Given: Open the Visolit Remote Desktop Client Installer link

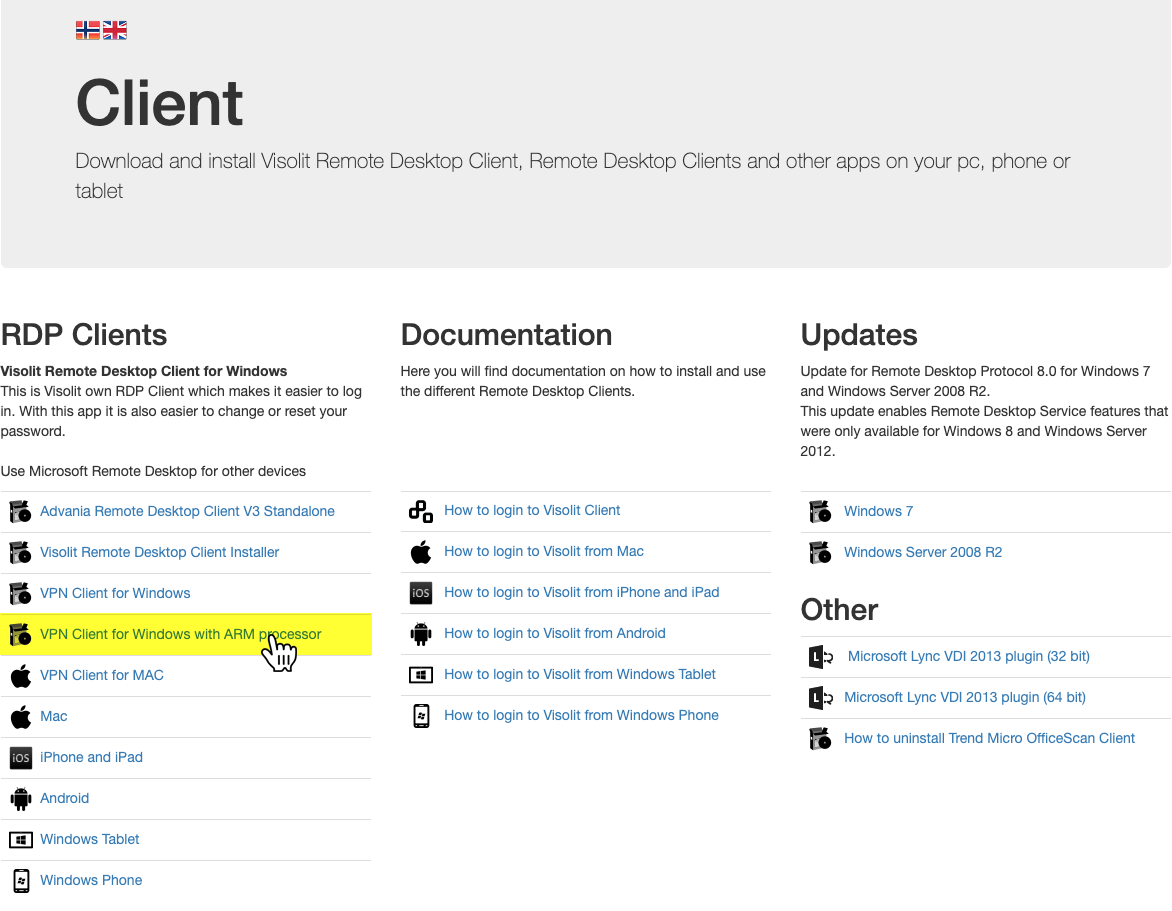Looking at the screenshot, I should pyautogui.click(x=159, y=552).
